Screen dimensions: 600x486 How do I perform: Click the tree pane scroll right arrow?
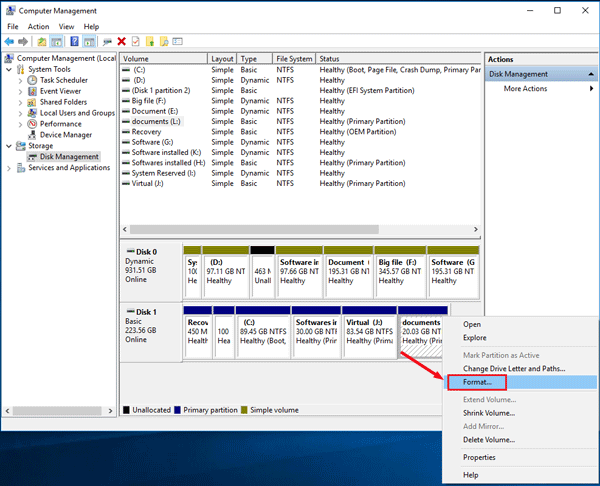click(x=110, y=411)
